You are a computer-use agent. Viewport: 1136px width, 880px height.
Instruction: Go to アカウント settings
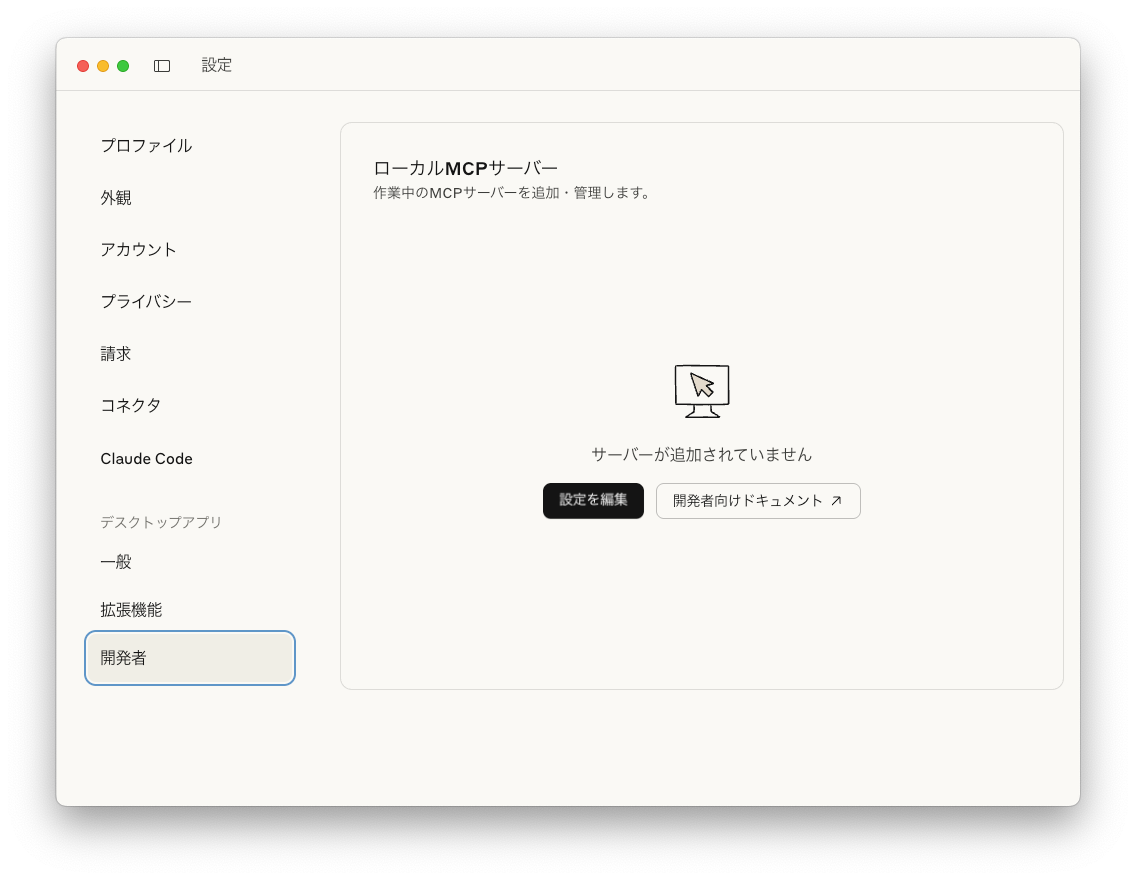tap(190, 250)
